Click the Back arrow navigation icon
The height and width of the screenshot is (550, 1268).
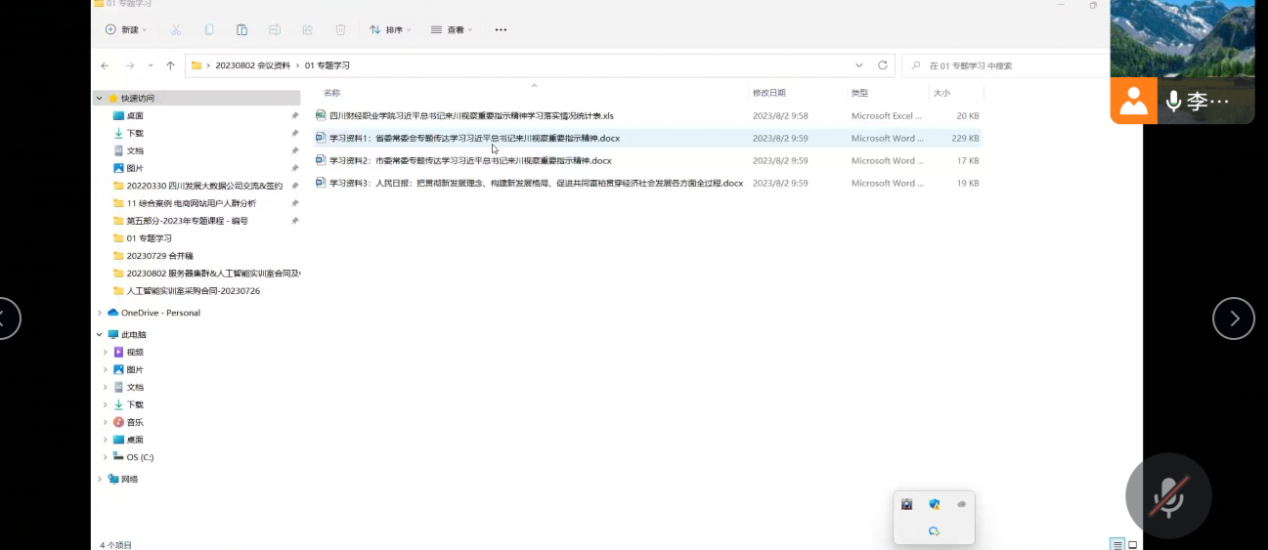coord(105,66)
